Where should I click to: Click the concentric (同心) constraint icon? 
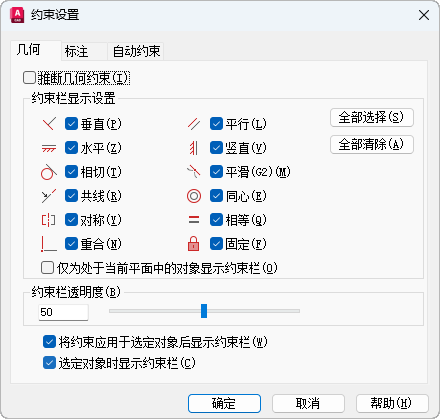[194, 196]
